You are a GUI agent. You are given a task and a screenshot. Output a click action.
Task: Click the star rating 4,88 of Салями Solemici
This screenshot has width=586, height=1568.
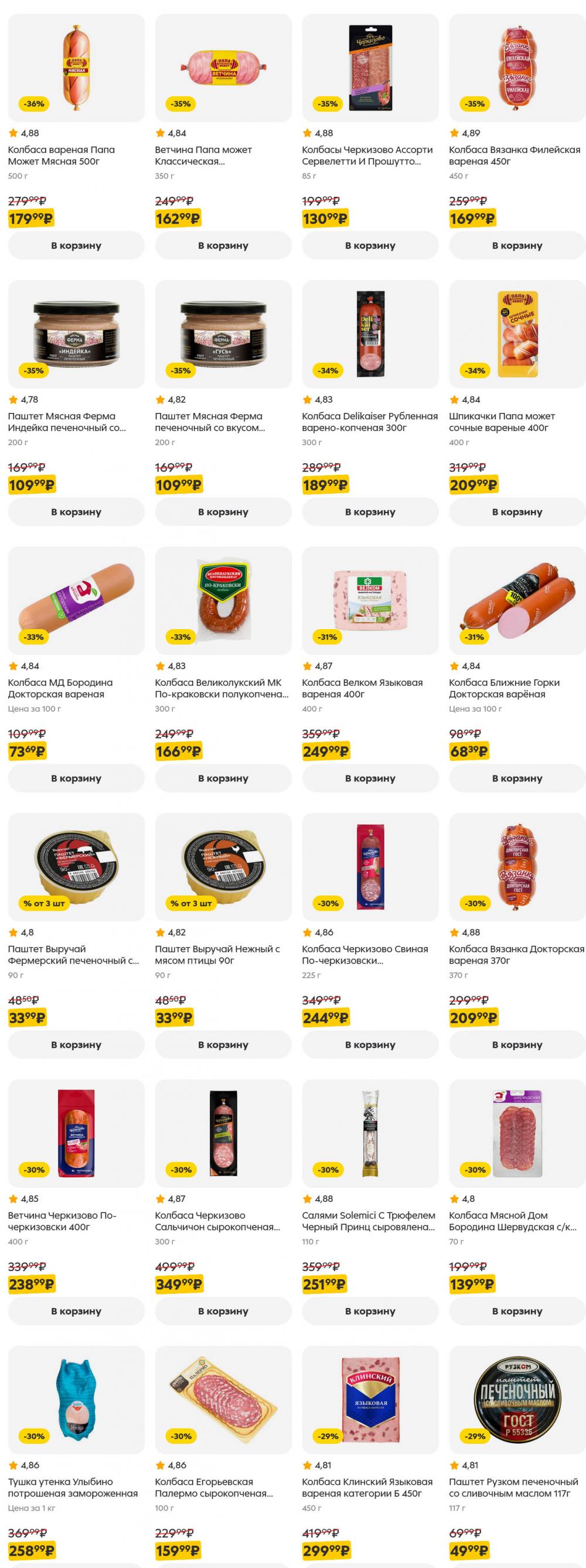tap(318, 1199)
